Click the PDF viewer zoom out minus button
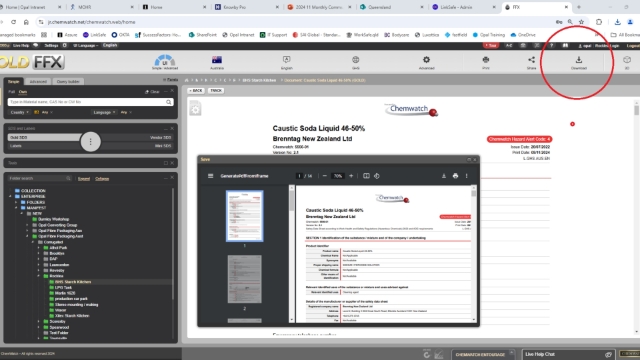This screenshot has height=360, width=640. pos(325,176)
